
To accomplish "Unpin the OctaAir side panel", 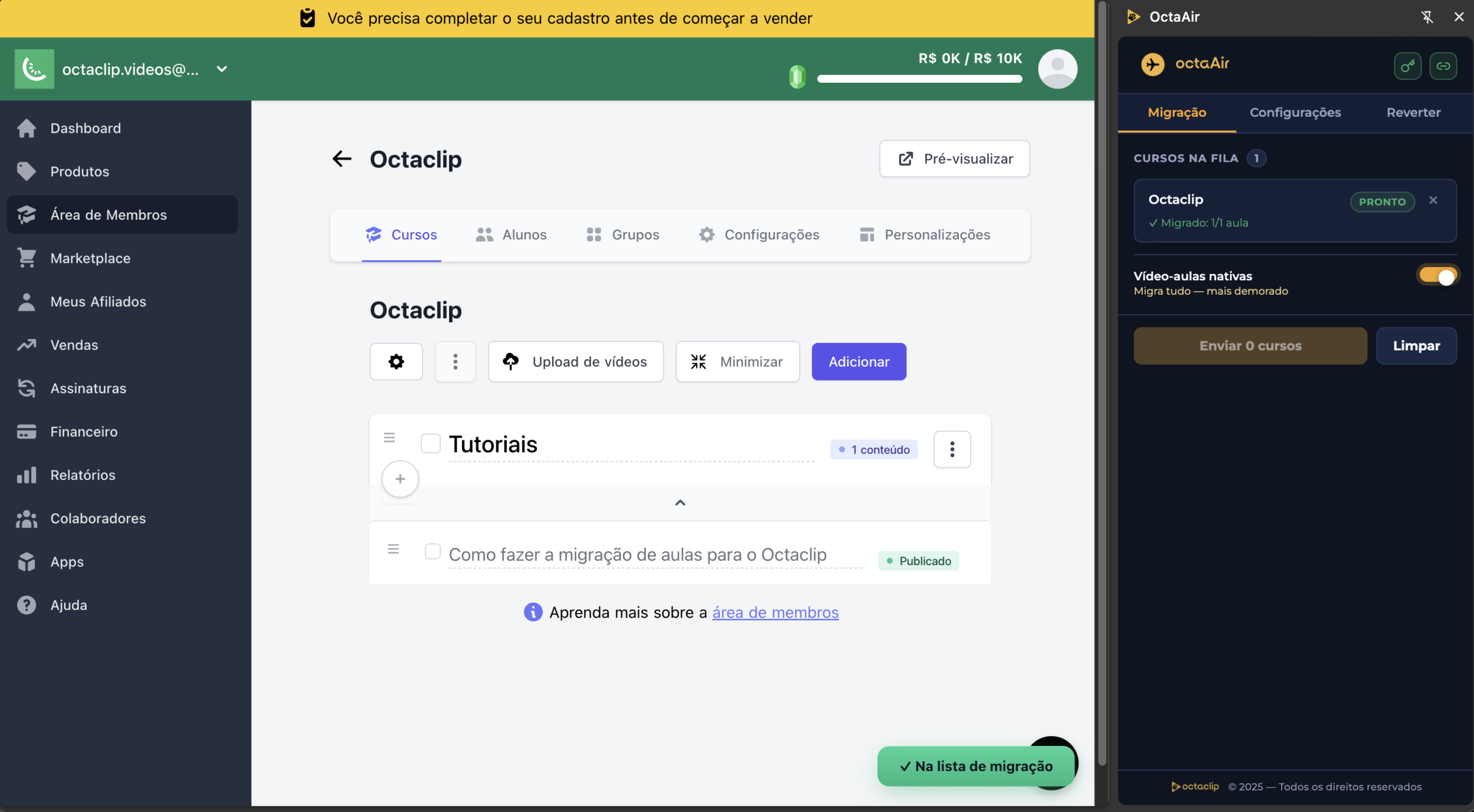I will pos(1427,17).
